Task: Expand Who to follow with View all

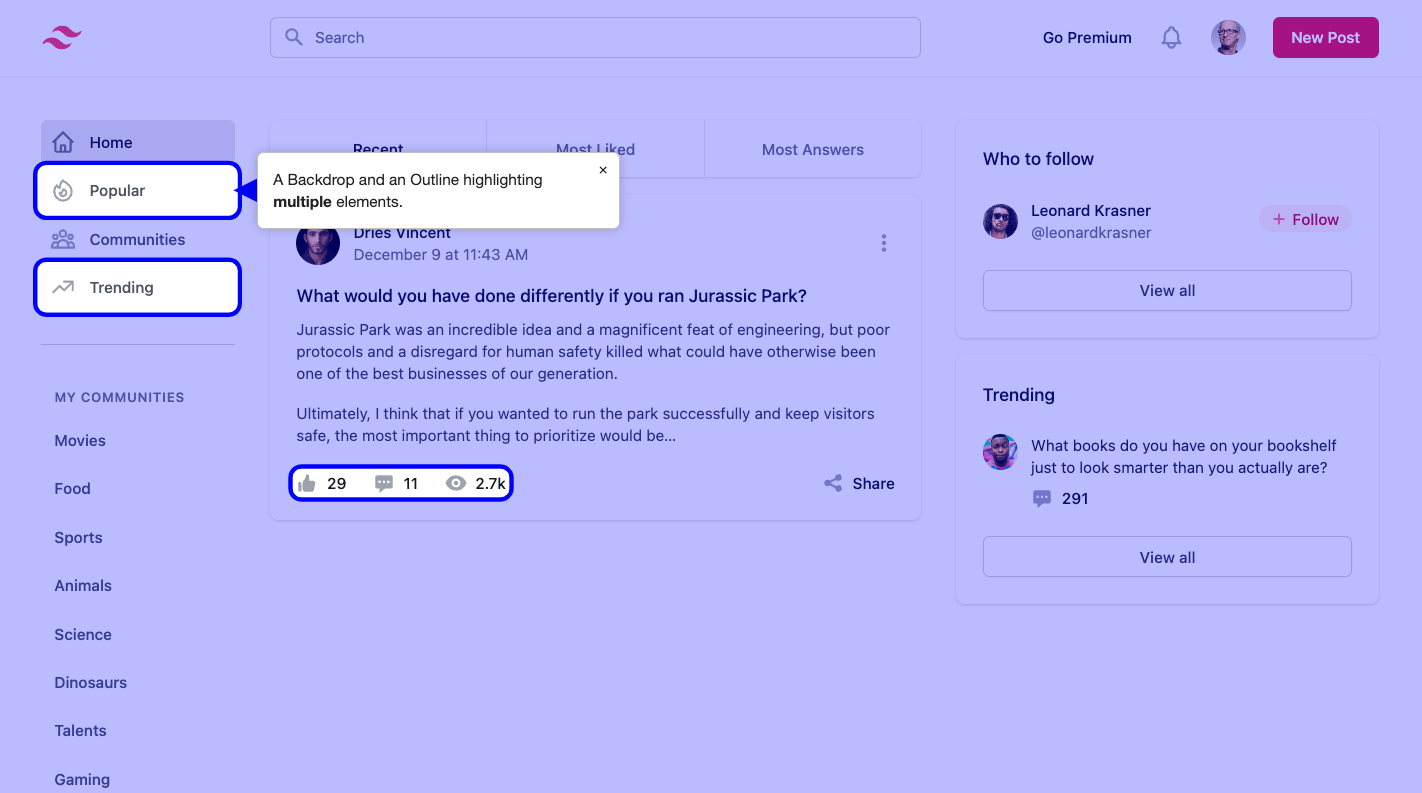Action: click(1166, 290)
